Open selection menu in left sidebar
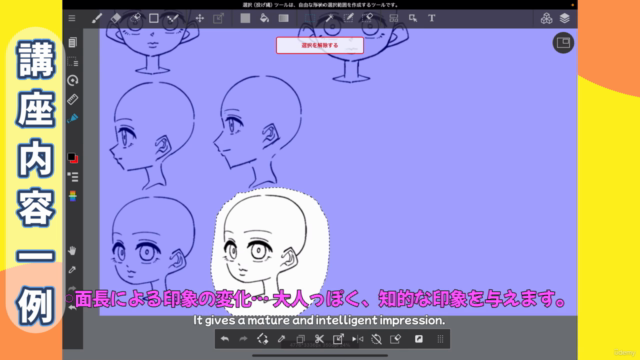 click(x=73, y=62)
